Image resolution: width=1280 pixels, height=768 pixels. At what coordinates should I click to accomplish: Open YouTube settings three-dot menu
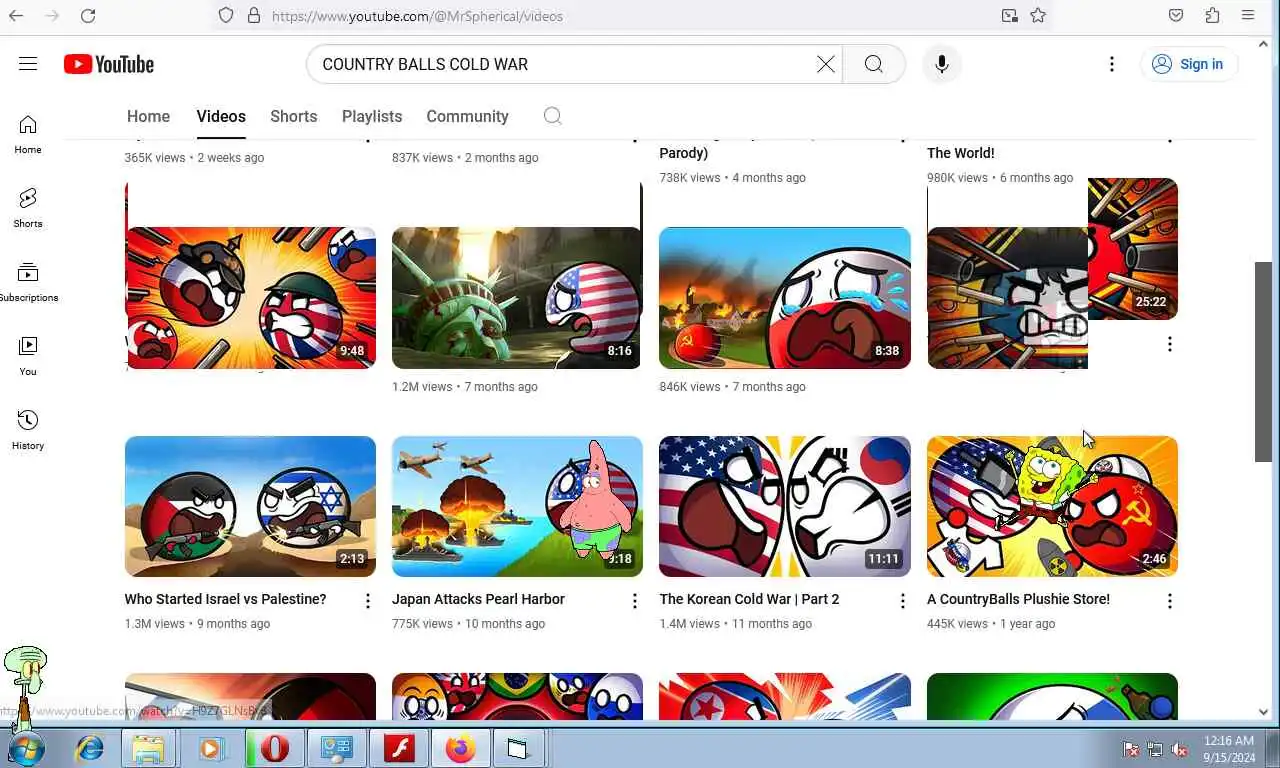point(1112,64)
